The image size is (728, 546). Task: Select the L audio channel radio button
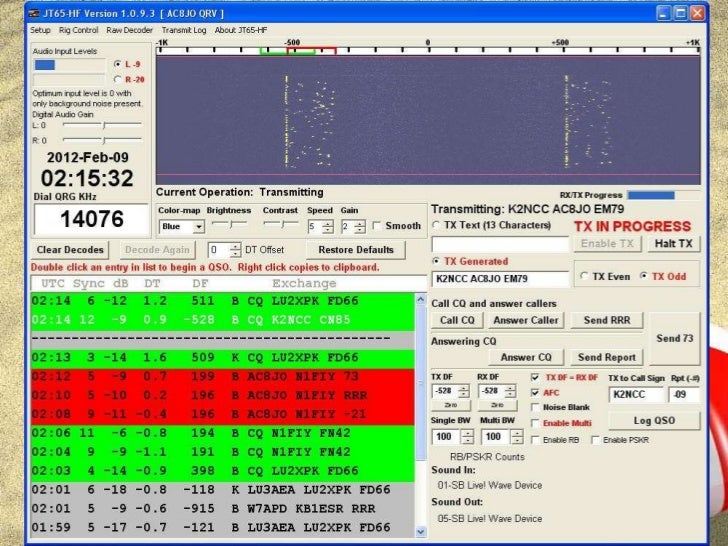click(118, 64)
